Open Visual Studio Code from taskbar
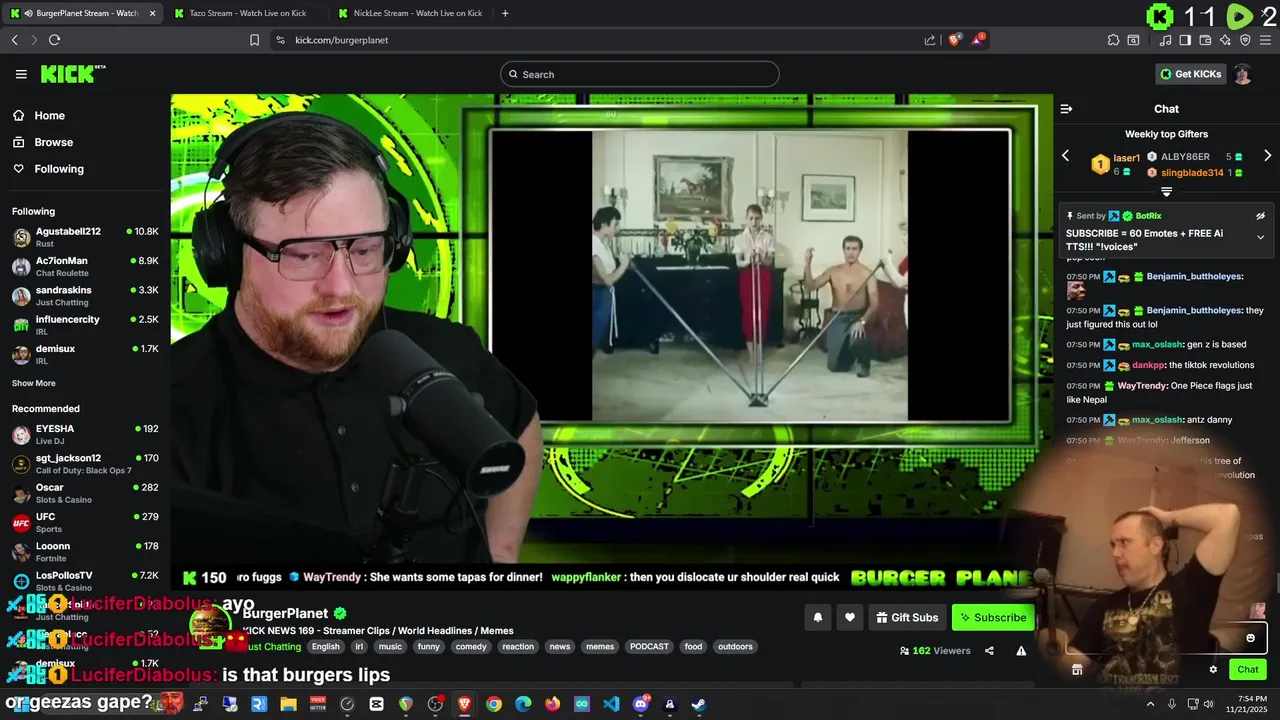The width and height of the screenshot is (1280, 720). [611, 704]
